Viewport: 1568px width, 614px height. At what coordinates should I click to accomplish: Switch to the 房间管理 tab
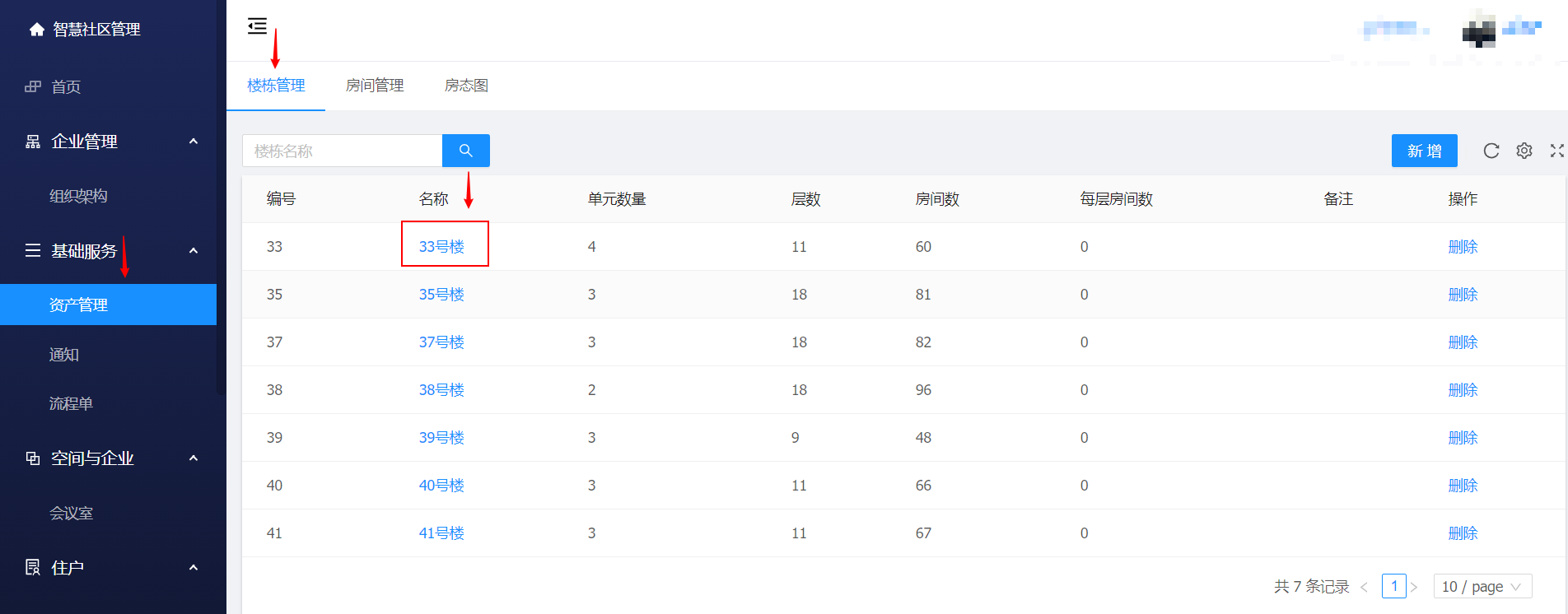pyautogui.click(x=375, y=86)
